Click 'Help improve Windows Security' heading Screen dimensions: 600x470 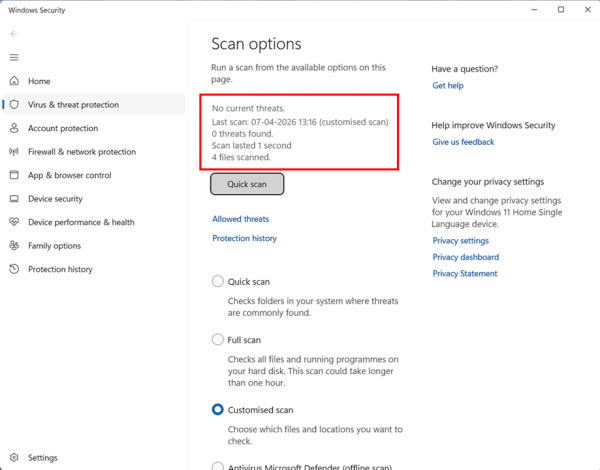494,126
